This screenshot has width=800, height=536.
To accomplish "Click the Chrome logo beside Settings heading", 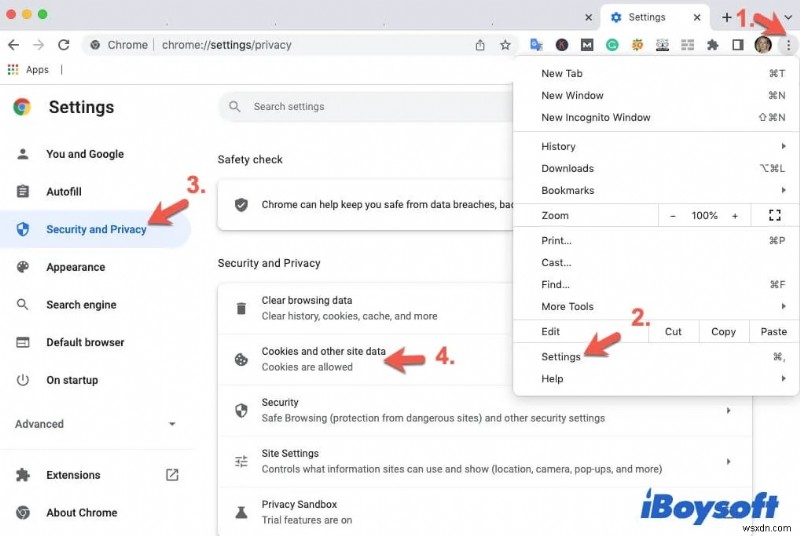I will [22, 107].
